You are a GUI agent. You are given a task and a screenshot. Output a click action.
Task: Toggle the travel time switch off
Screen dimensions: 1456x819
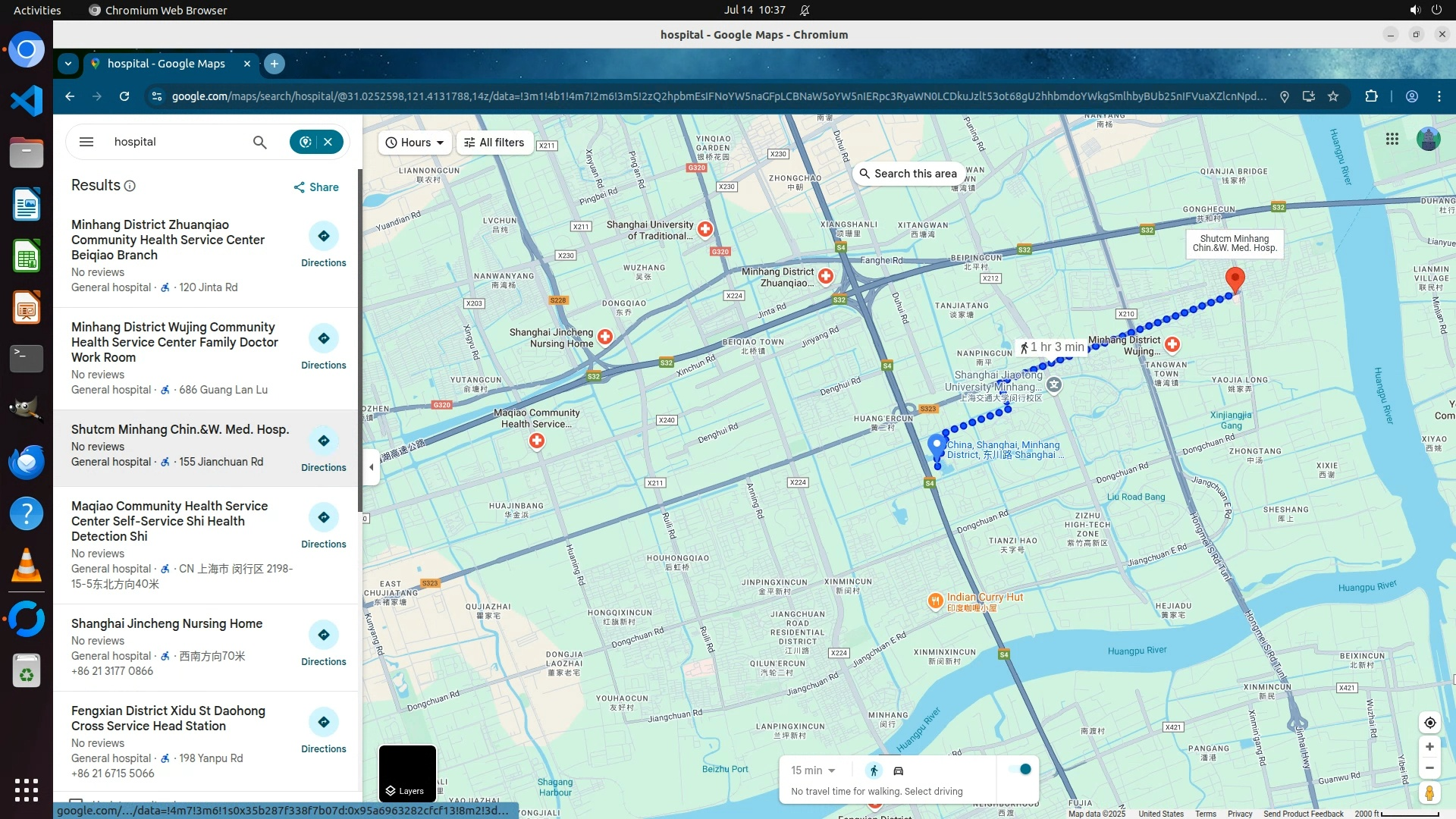[x=1020, y=769]
